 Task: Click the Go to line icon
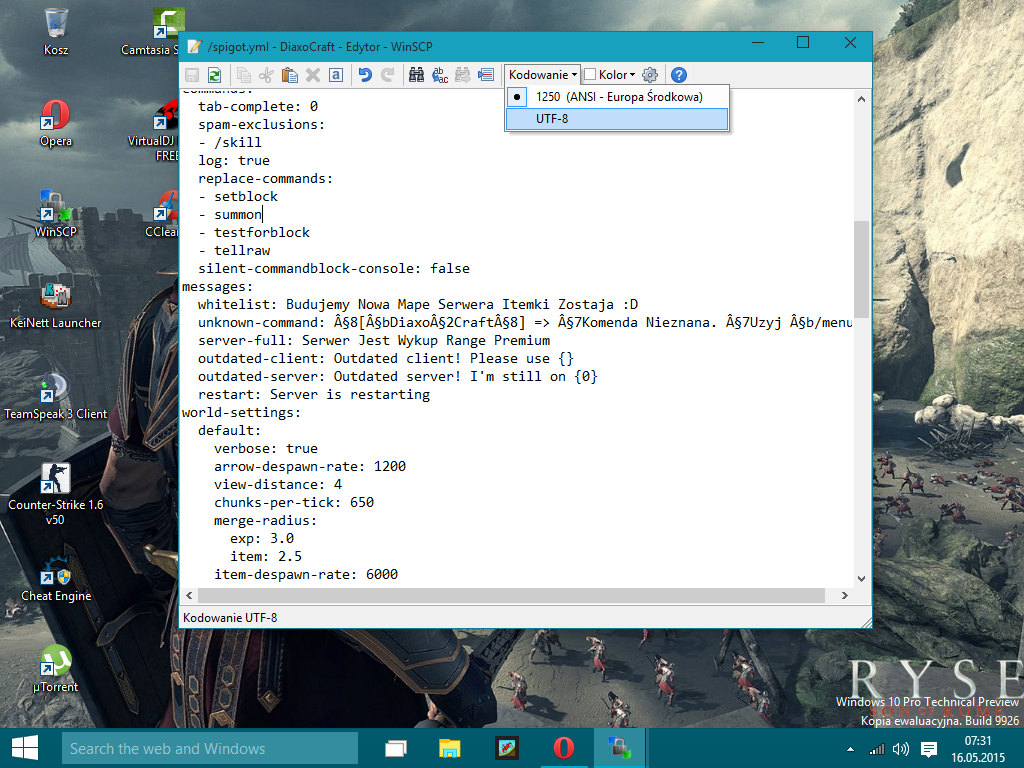point(486,75)
